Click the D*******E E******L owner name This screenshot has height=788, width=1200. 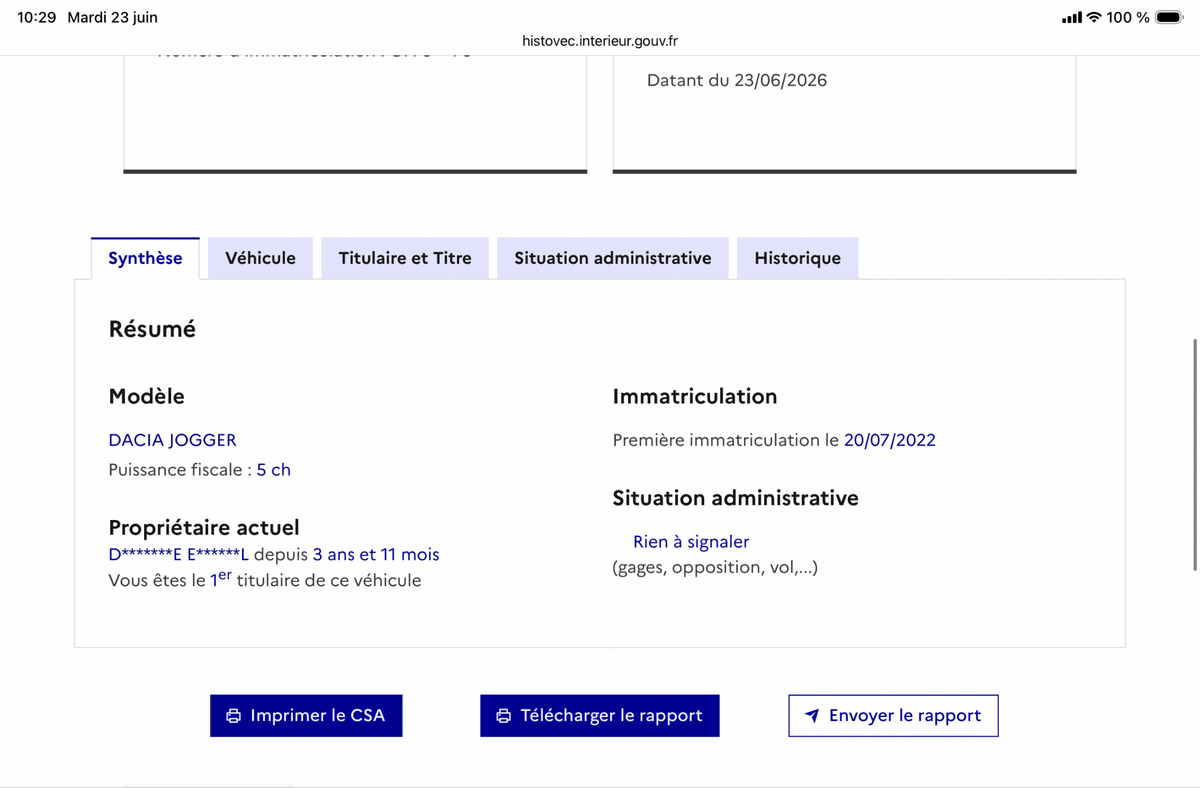[x=178, y=555]
